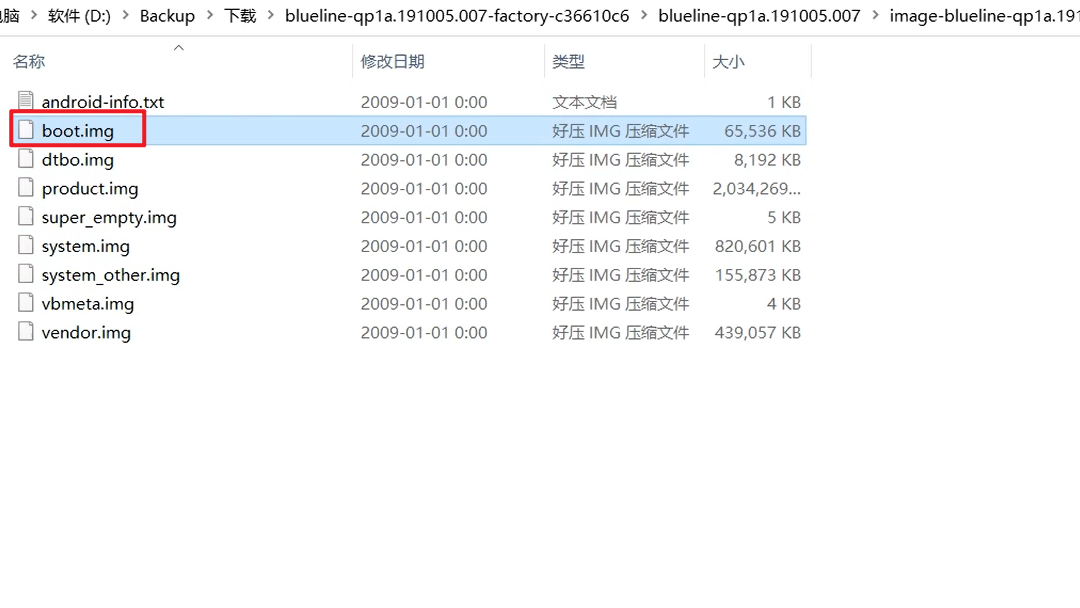Select the product.img file name
Screen dimensions: 1080x608
pyautogui.click(x=90, y=189)
